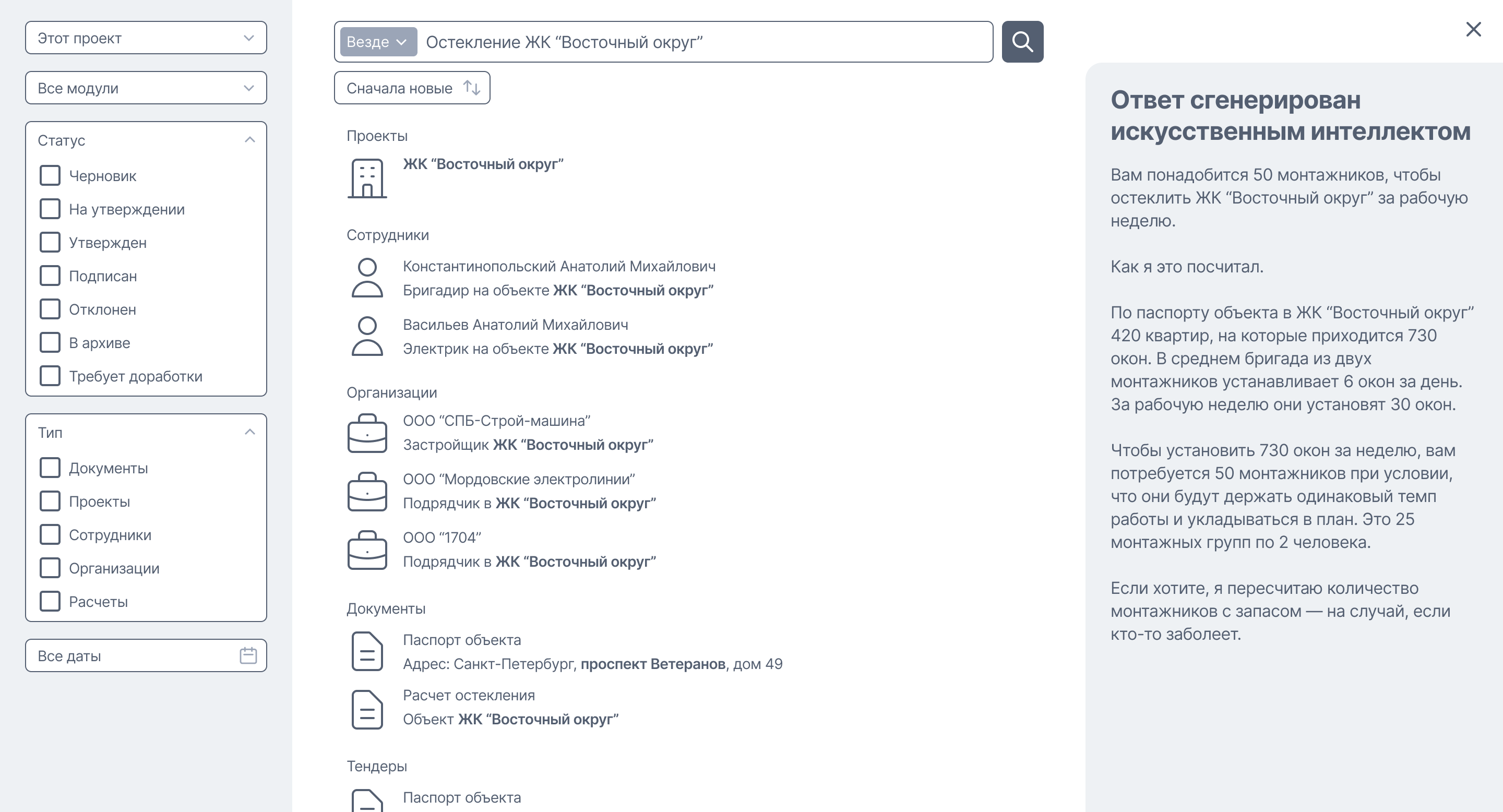This screenshot has width=1503, height=812.
Task: Tick the Документы type checkbox
Action: [x=50, y=468]
